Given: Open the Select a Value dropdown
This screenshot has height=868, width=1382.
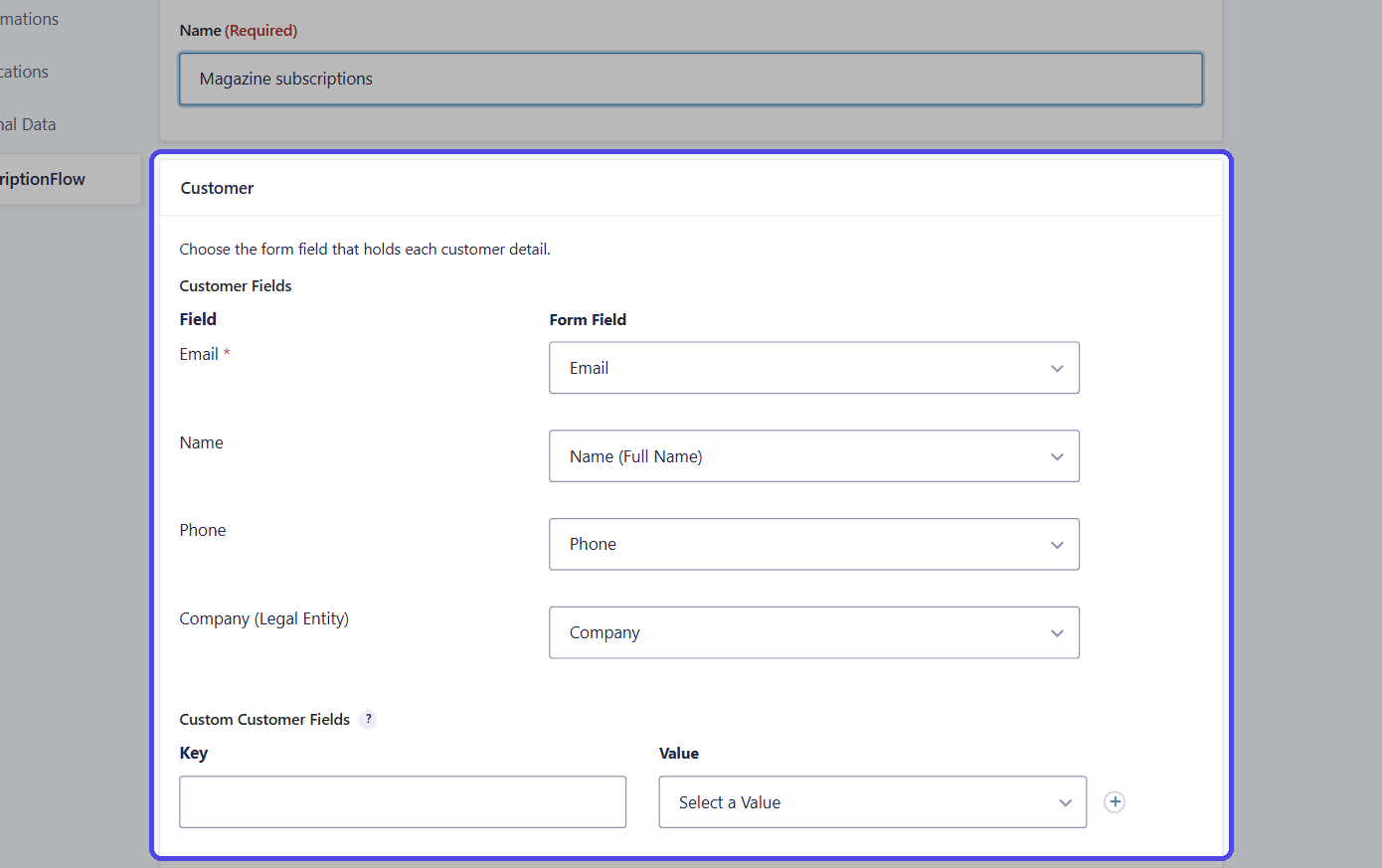Looking at the screenshot, I should 872,802.
